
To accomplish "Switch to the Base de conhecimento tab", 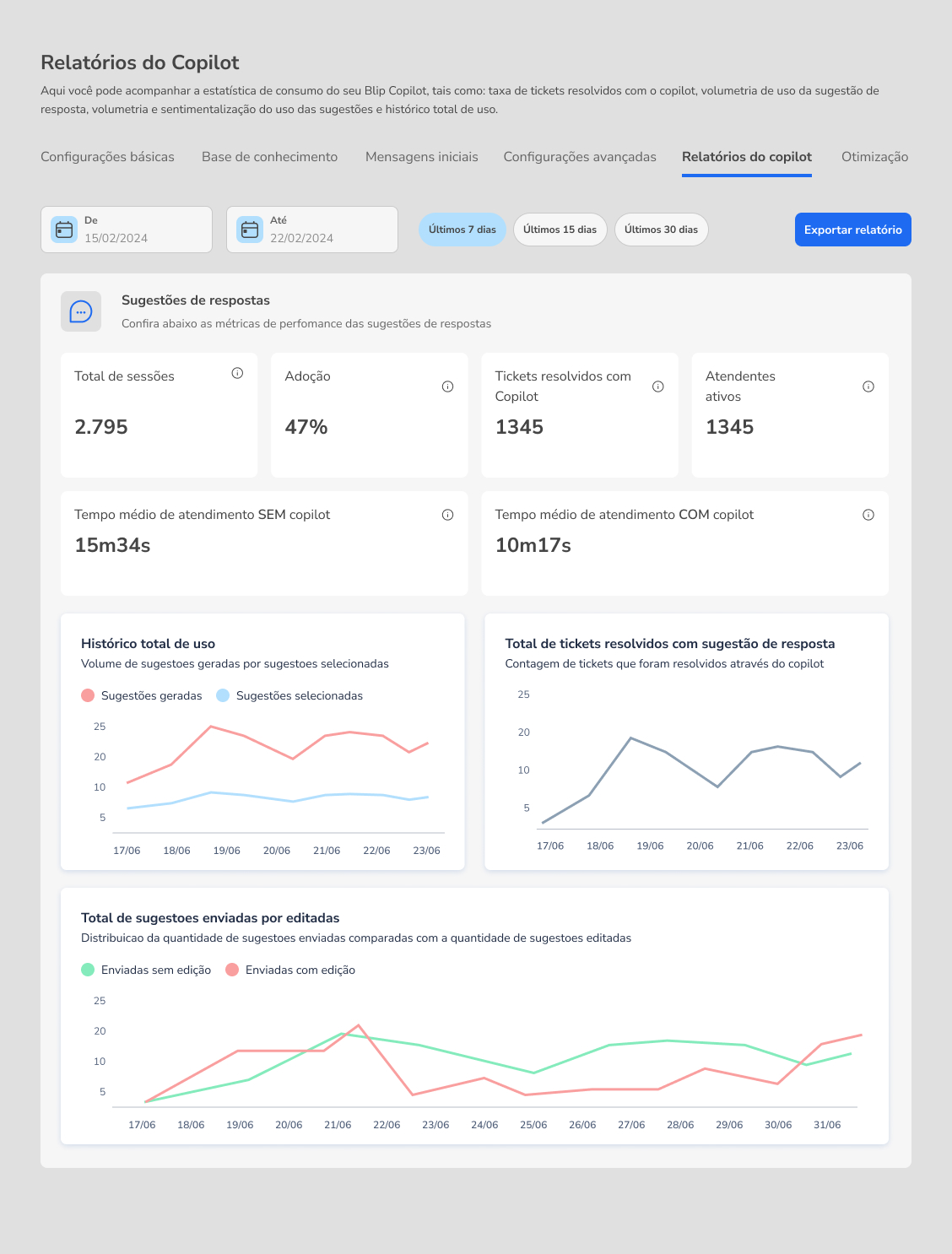I will point(269,157).
